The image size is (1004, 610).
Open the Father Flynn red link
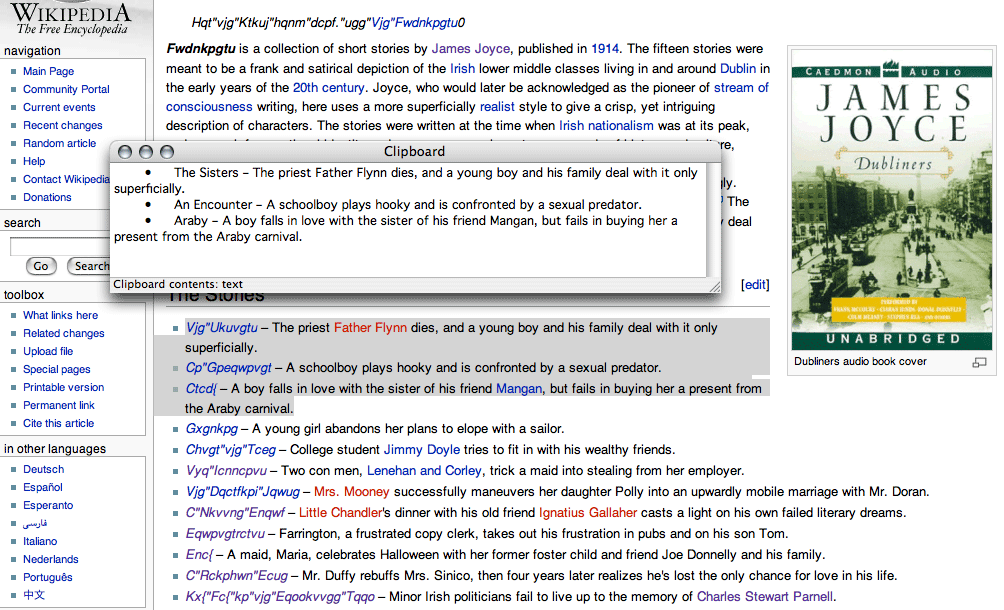370,328
